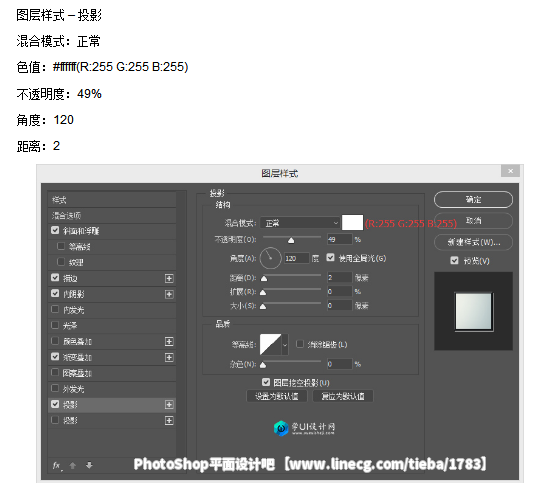
Task: Uncheck the 渐变叠加 checkbox
Action: tap(55, 356)
